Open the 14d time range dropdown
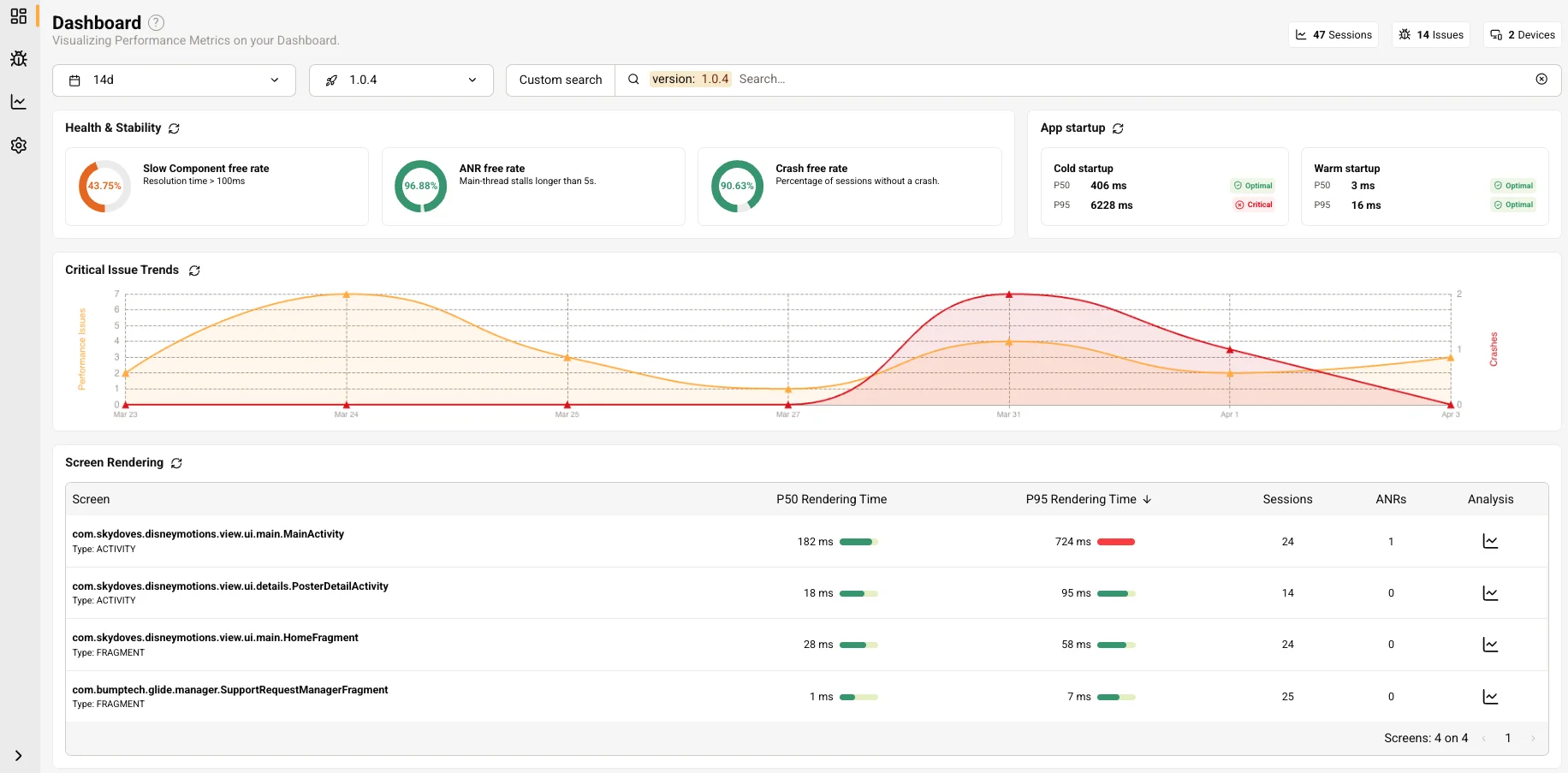 (x=174, y=80)
